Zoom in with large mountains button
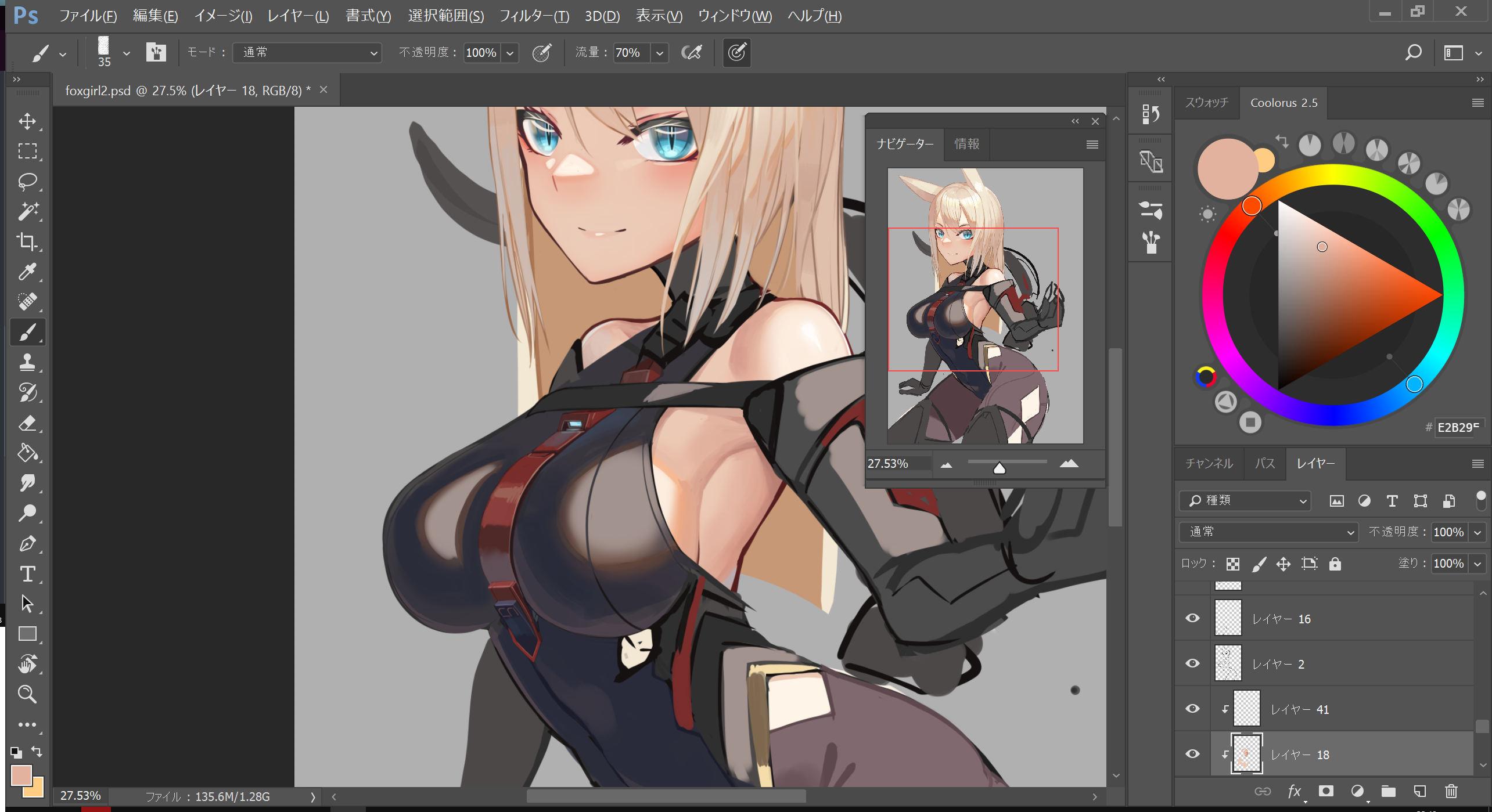This screenshot has height=812, width=1492. point(1069,464)
